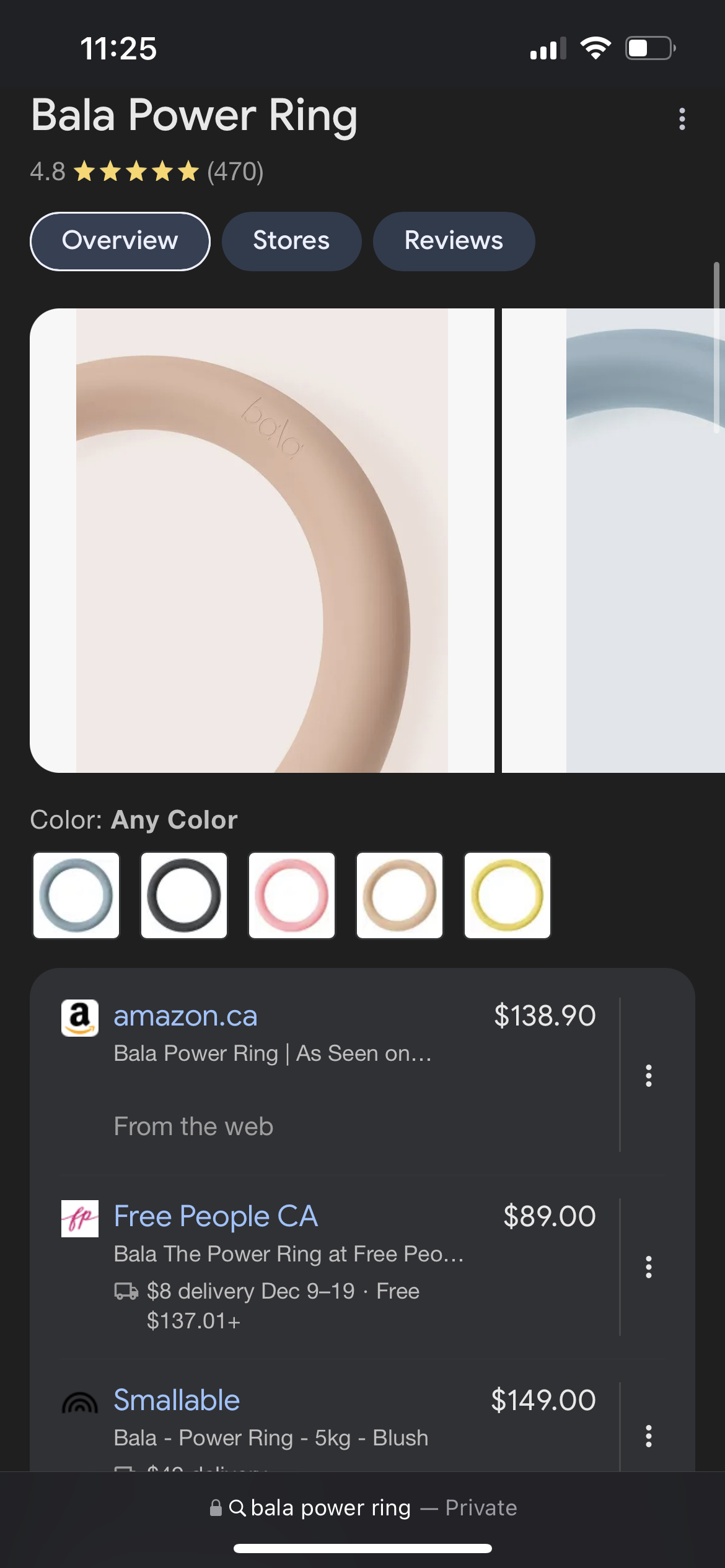Open the Smallable store link
Viewport: 725px width, 1568px height.
(177, 1400)
